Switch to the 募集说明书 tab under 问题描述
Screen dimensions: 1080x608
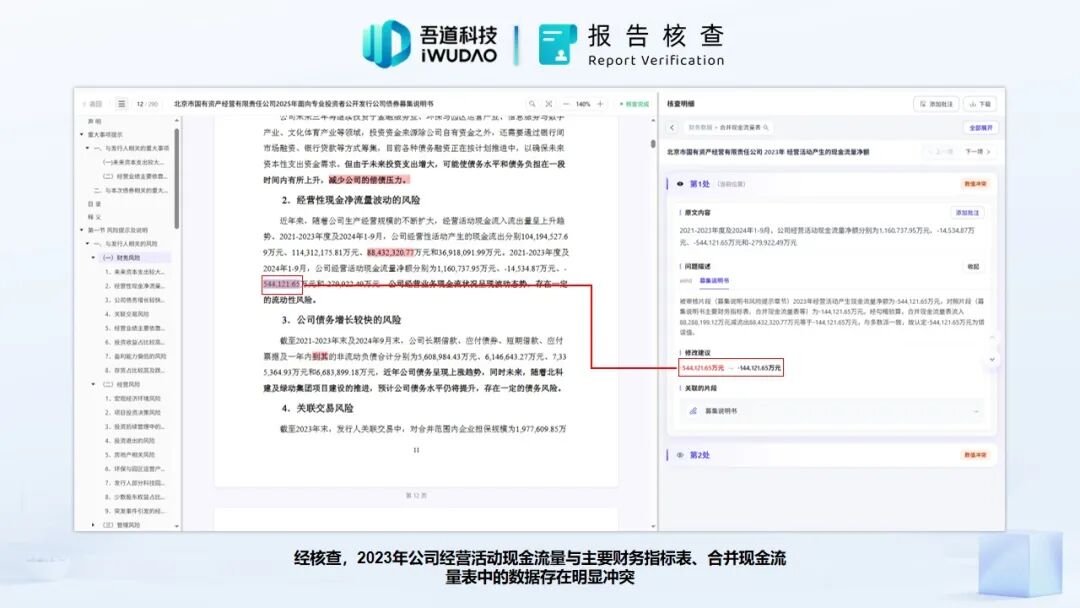click(x=714, y=281)
